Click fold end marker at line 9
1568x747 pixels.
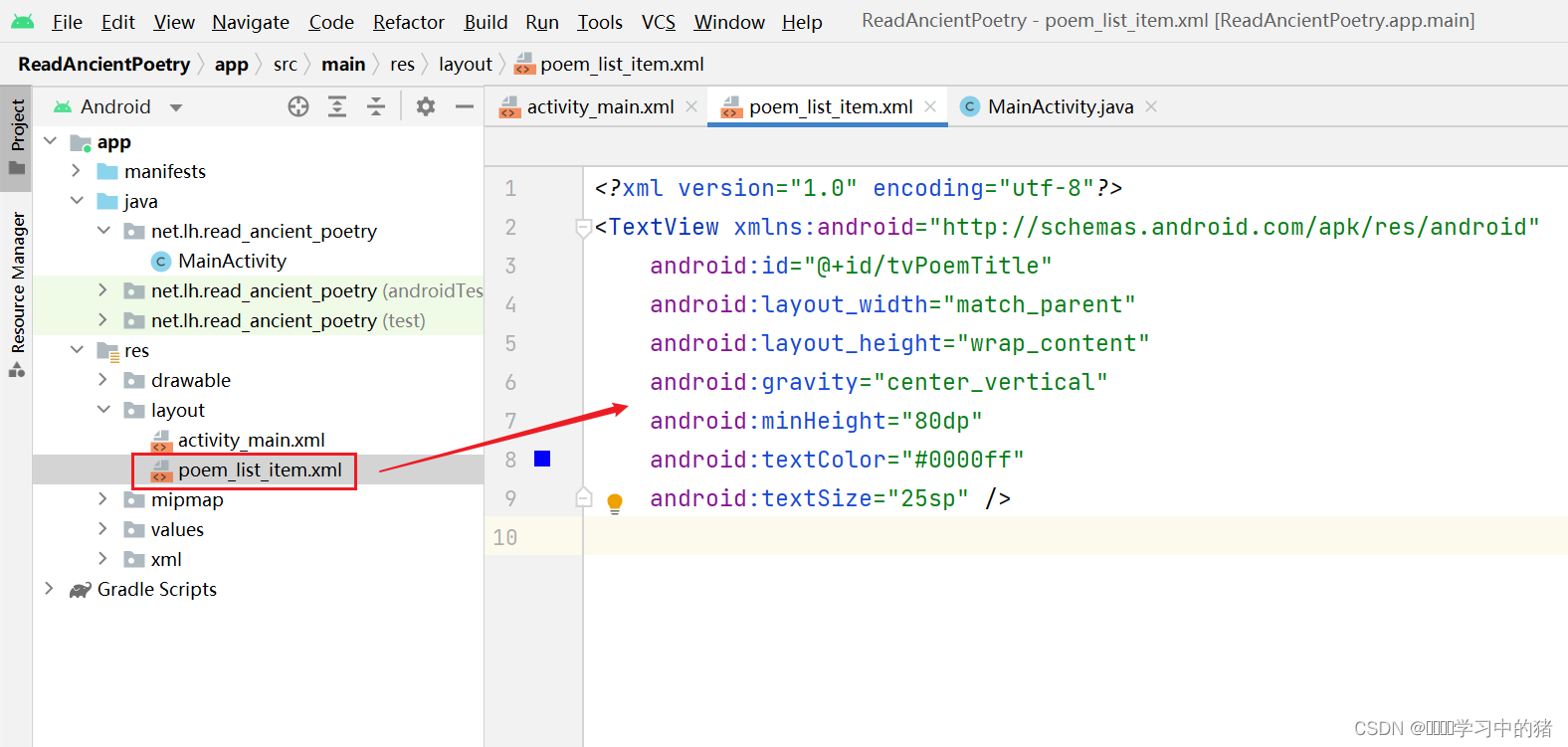click(x=584, y=498)
